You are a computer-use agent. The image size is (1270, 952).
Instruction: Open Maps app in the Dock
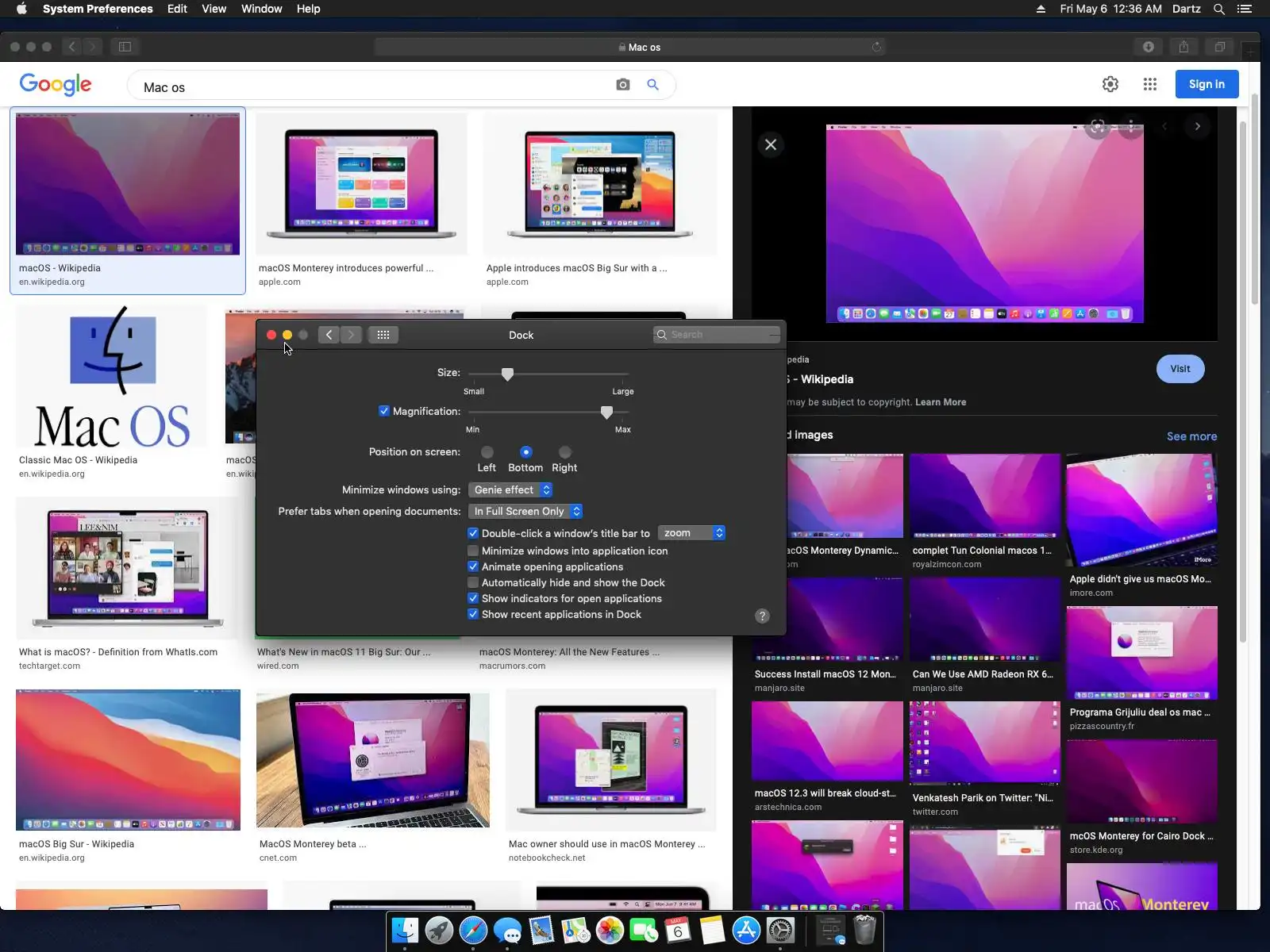(x=576, y=930)
